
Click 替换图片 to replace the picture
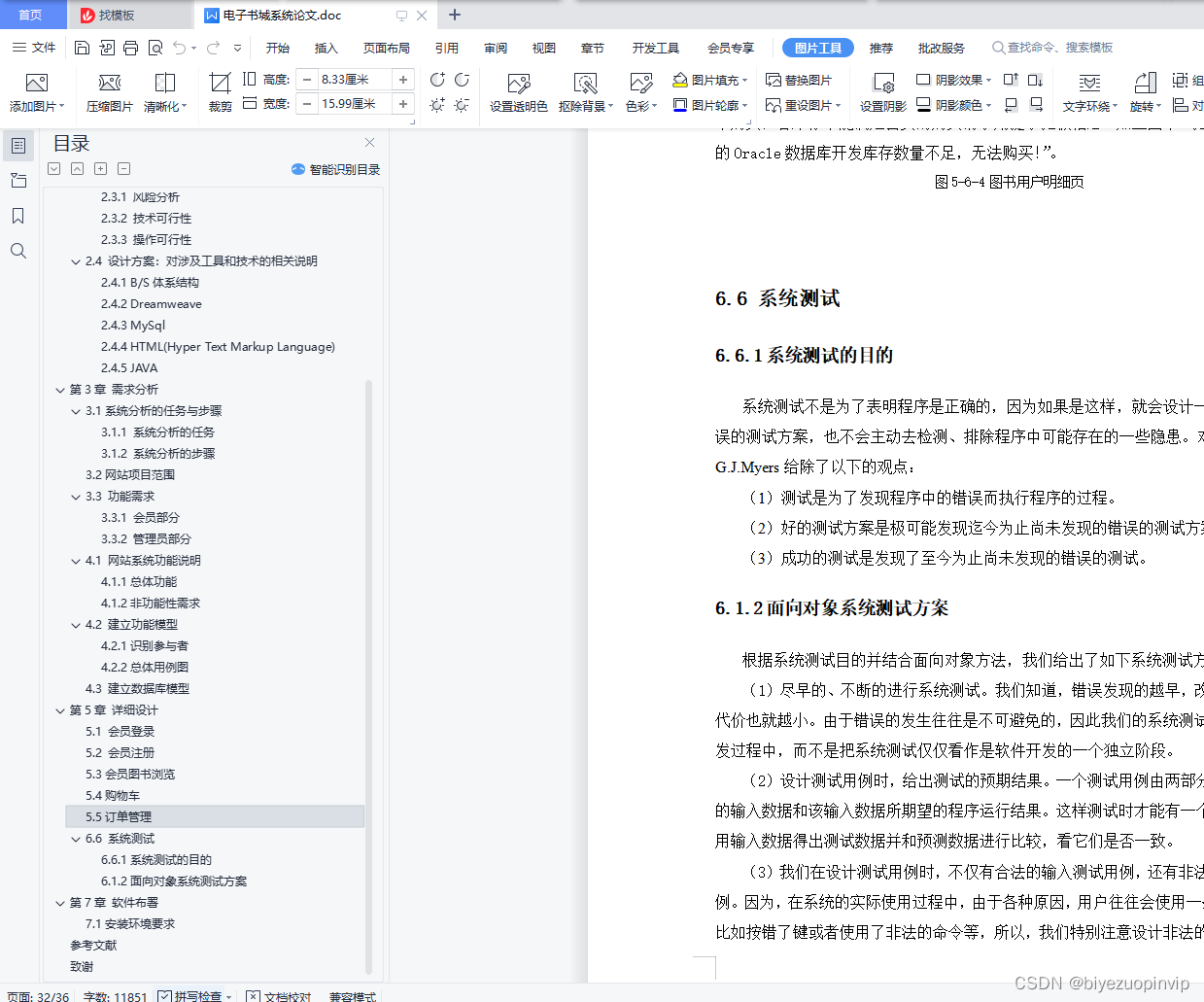click(800, 81)
